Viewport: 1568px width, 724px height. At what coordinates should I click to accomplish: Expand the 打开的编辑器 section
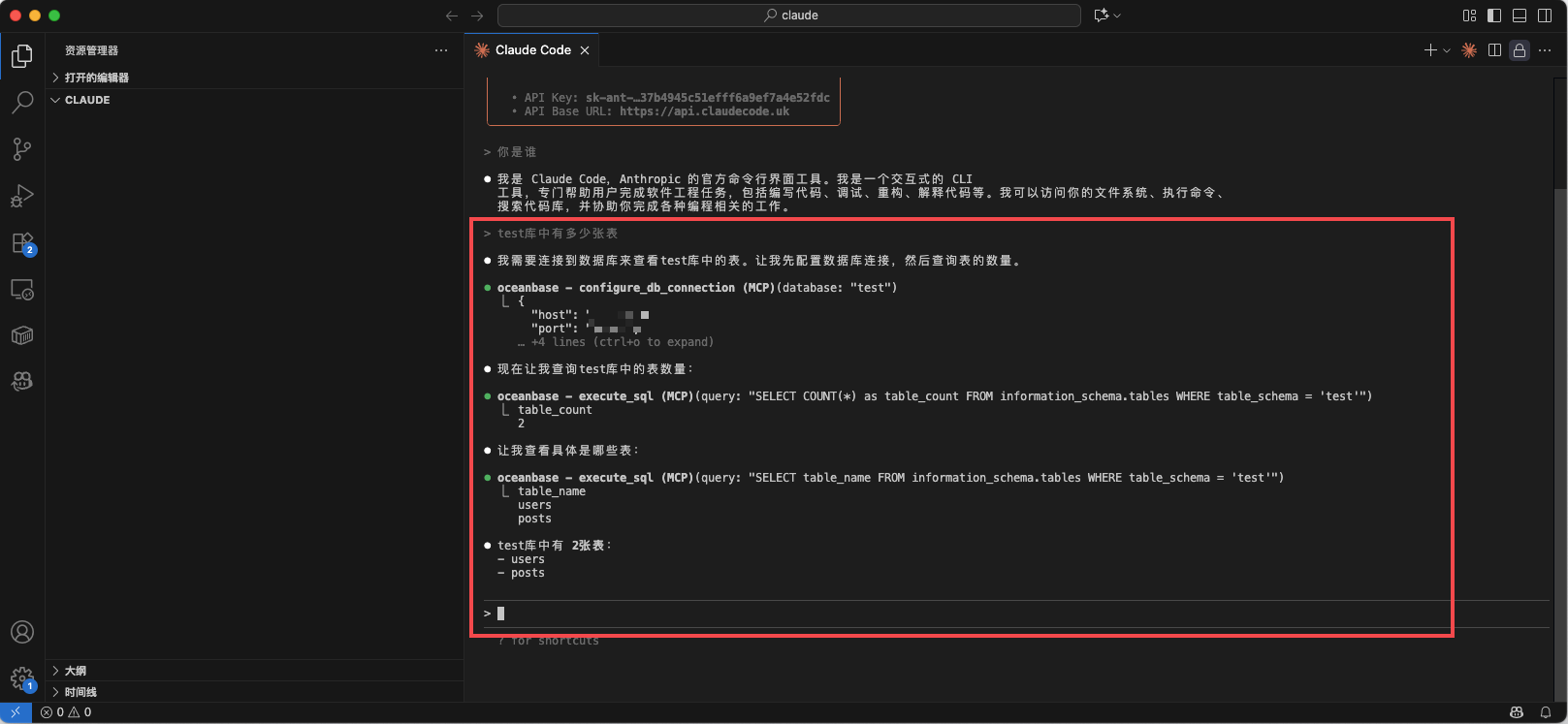pos(96,78)
